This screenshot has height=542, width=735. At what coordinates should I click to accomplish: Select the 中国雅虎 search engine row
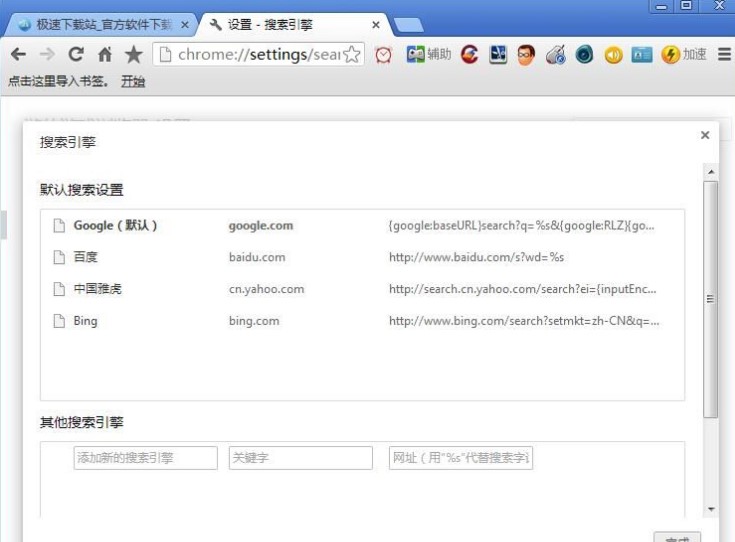(x=362, y=289)
